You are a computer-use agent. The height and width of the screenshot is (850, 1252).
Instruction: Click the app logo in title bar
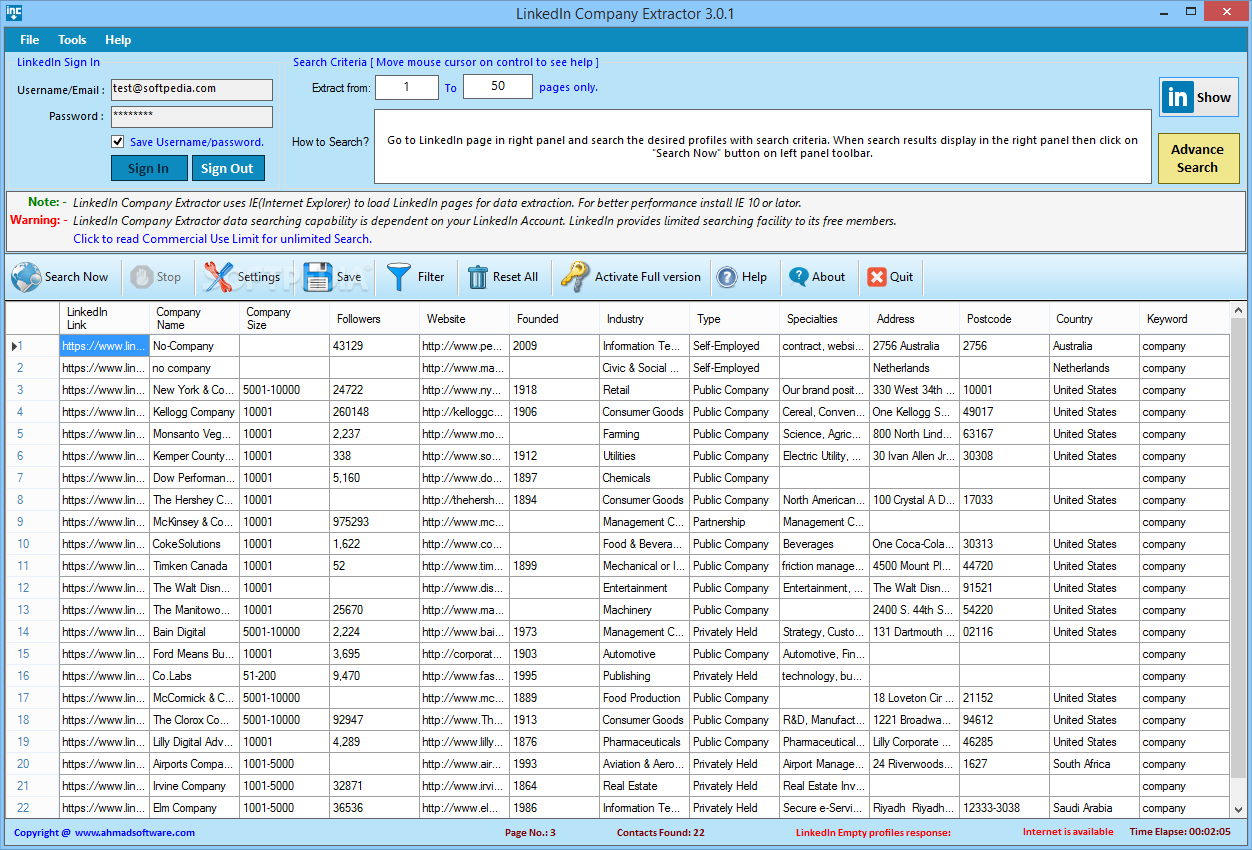pos(13,13)
